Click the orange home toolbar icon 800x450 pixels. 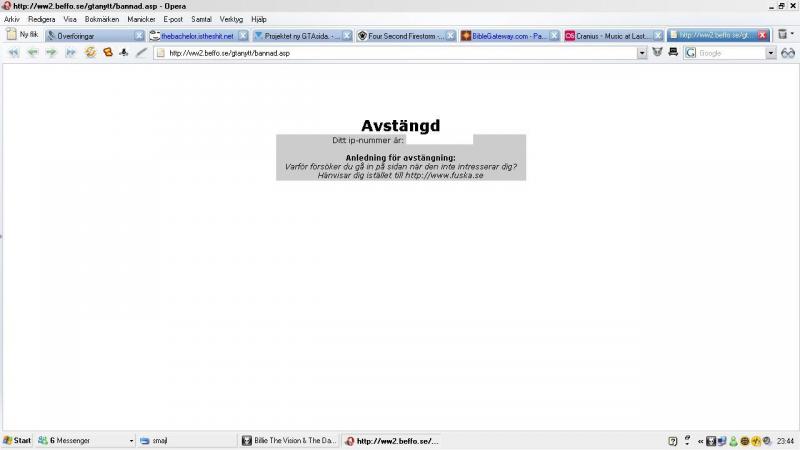click(108, 52)
